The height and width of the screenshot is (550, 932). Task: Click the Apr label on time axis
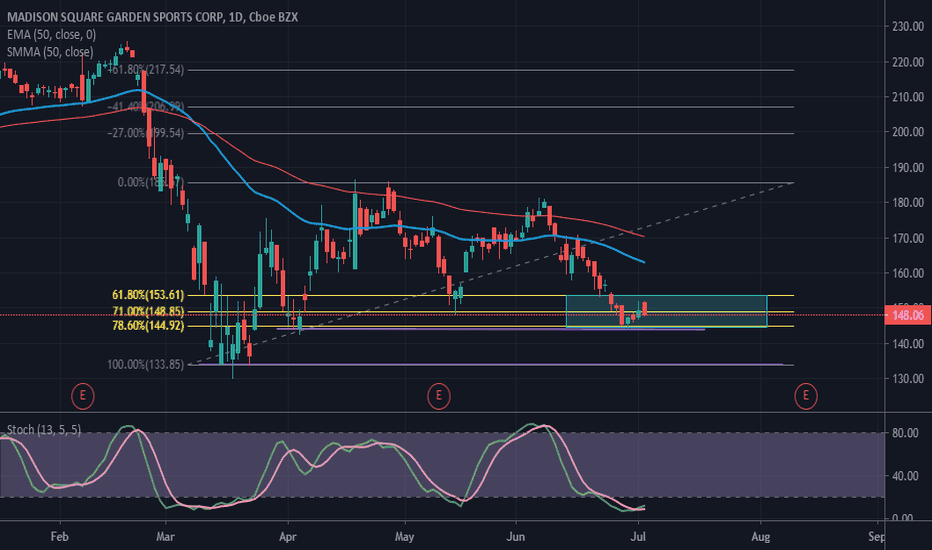click(x=288, y=536)
